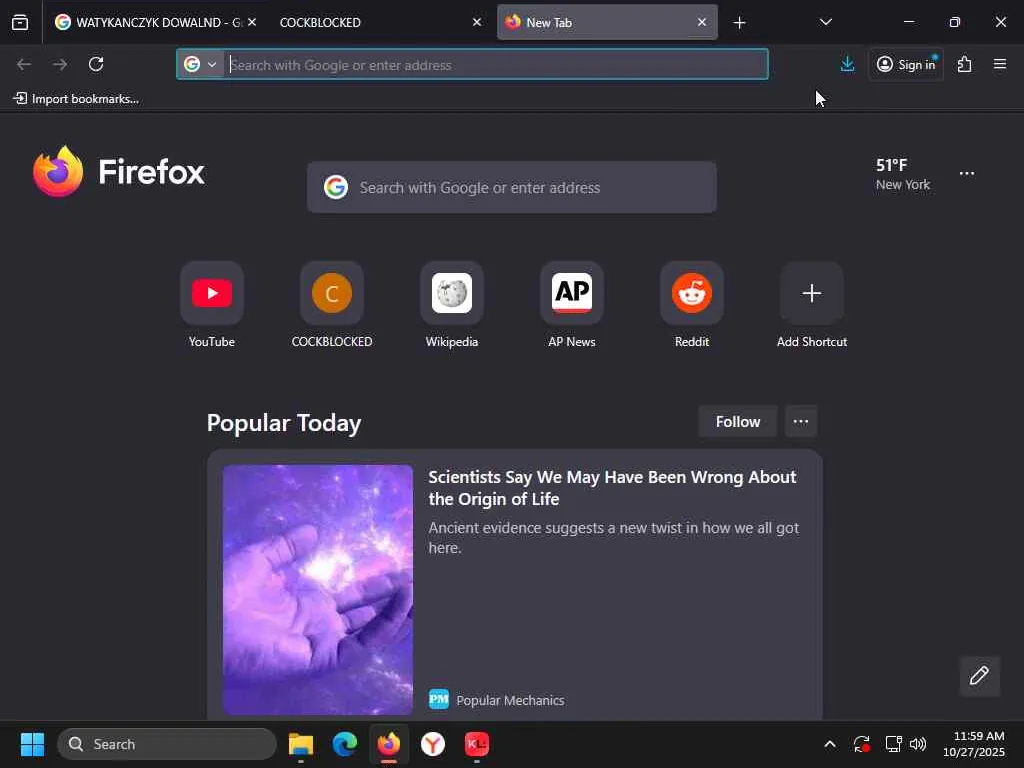Open the COCKBLOCKED shortcut tile
1024x768 pixels.
332,293
